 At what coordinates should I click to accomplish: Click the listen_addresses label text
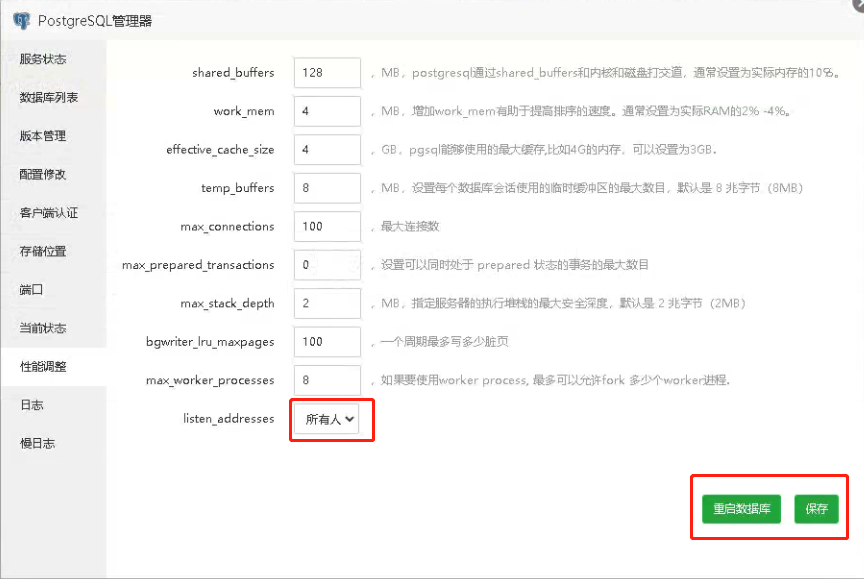click(229, 419)
